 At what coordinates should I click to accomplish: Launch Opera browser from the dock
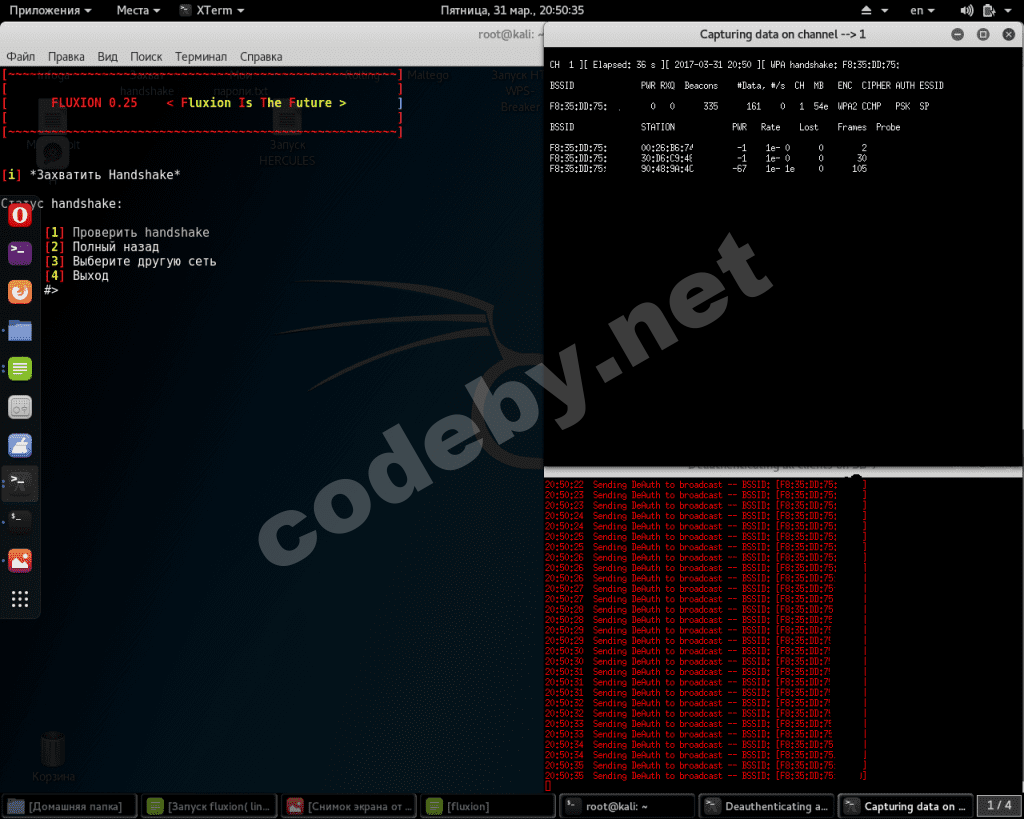click(x=20, y=215)
